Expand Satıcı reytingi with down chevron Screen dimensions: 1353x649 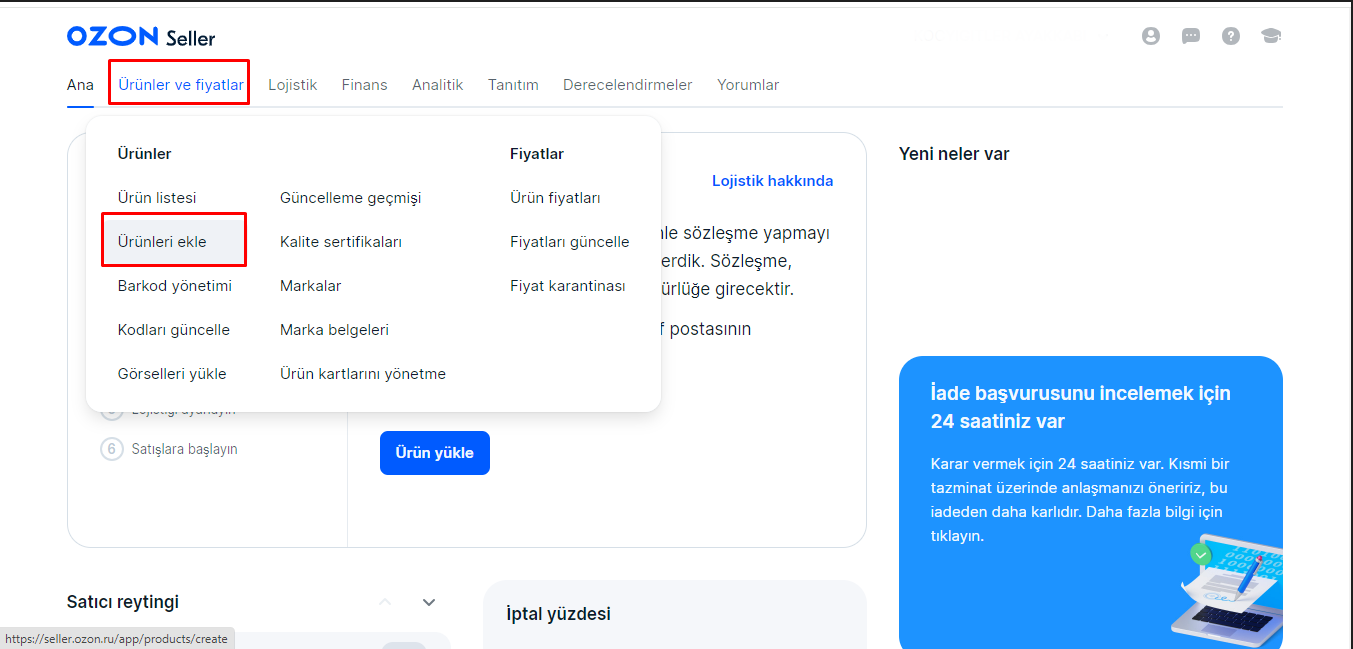(x=429, y=602)
